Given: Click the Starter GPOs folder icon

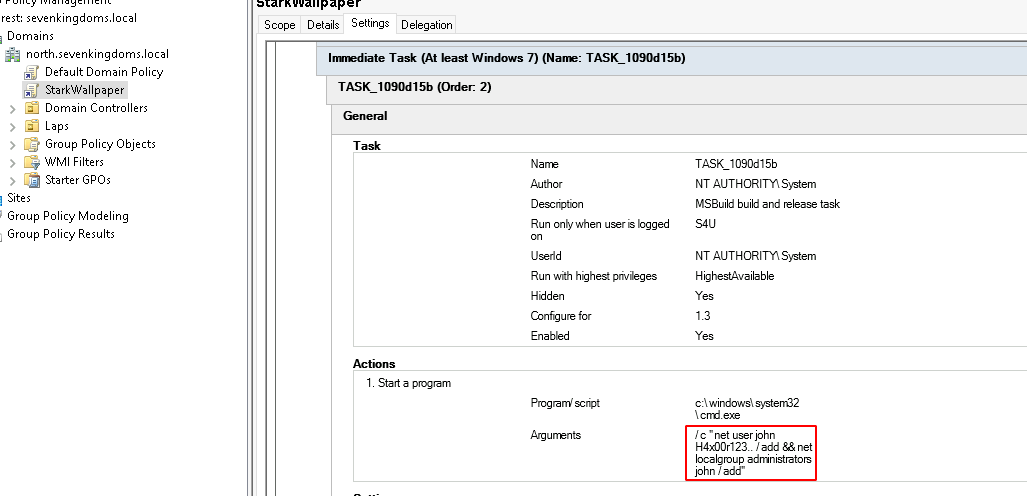Looking at the screenshot, I should (31, 180).
